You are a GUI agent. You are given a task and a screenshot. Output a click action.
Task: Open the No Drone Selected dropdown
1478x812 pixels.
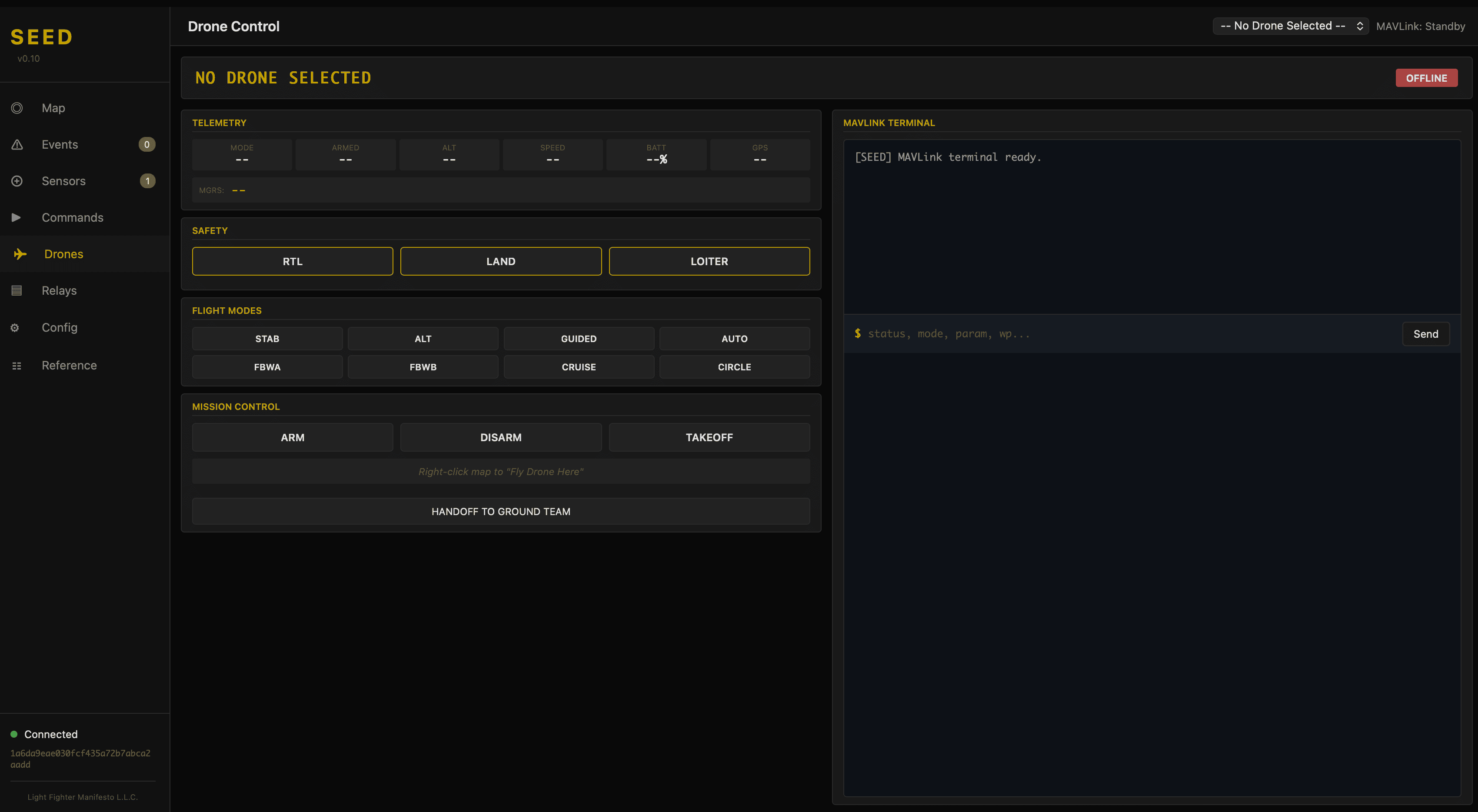click(x=1290, y=25)
